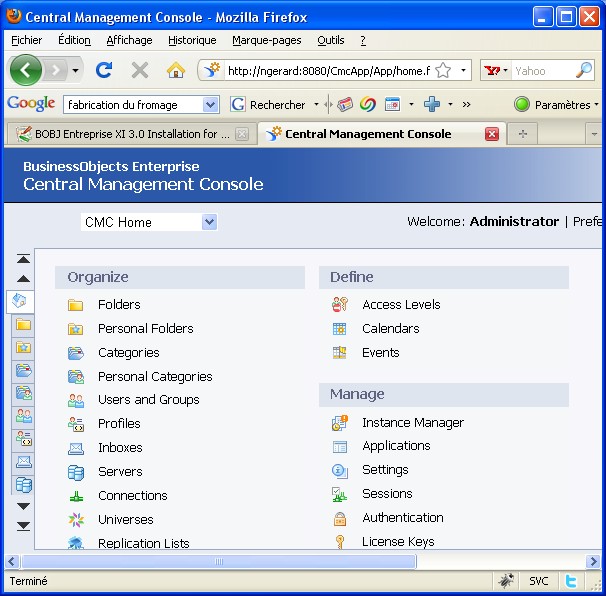Open the Fichier menu
Screen dimensions: 606x596
coord(26,40)
